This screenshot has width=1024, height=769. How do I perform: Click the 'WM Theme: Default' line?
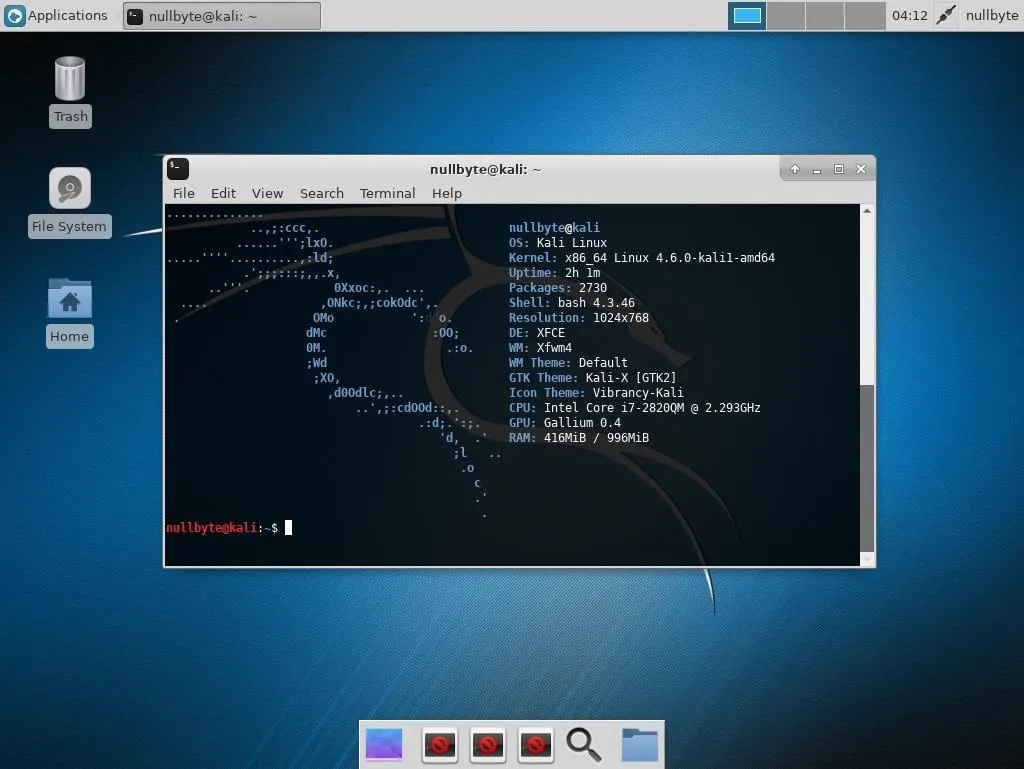point(568,363)
